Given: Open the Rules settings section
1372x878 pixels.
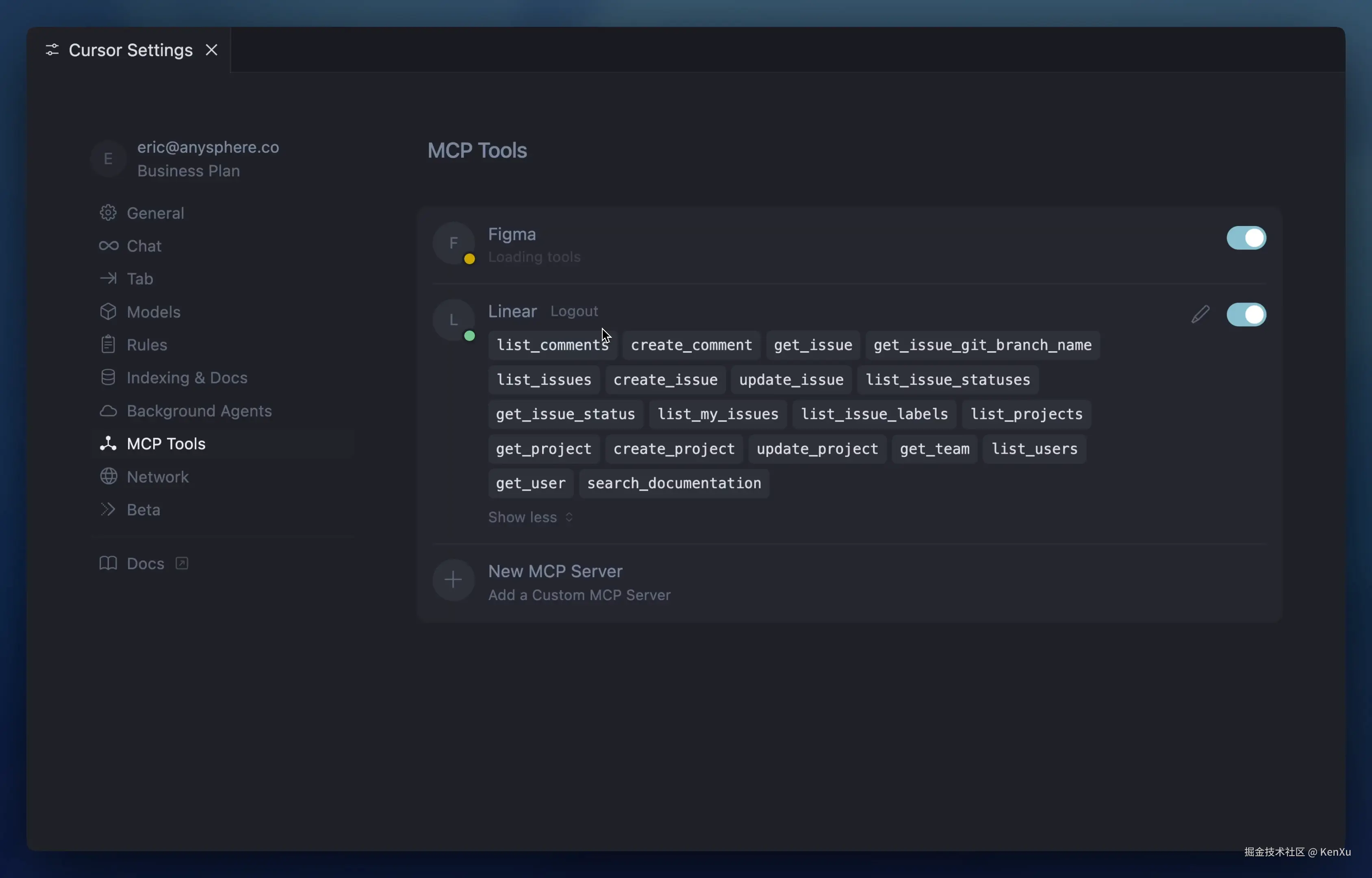Looking at the screenshot, I should coord(146,345).
